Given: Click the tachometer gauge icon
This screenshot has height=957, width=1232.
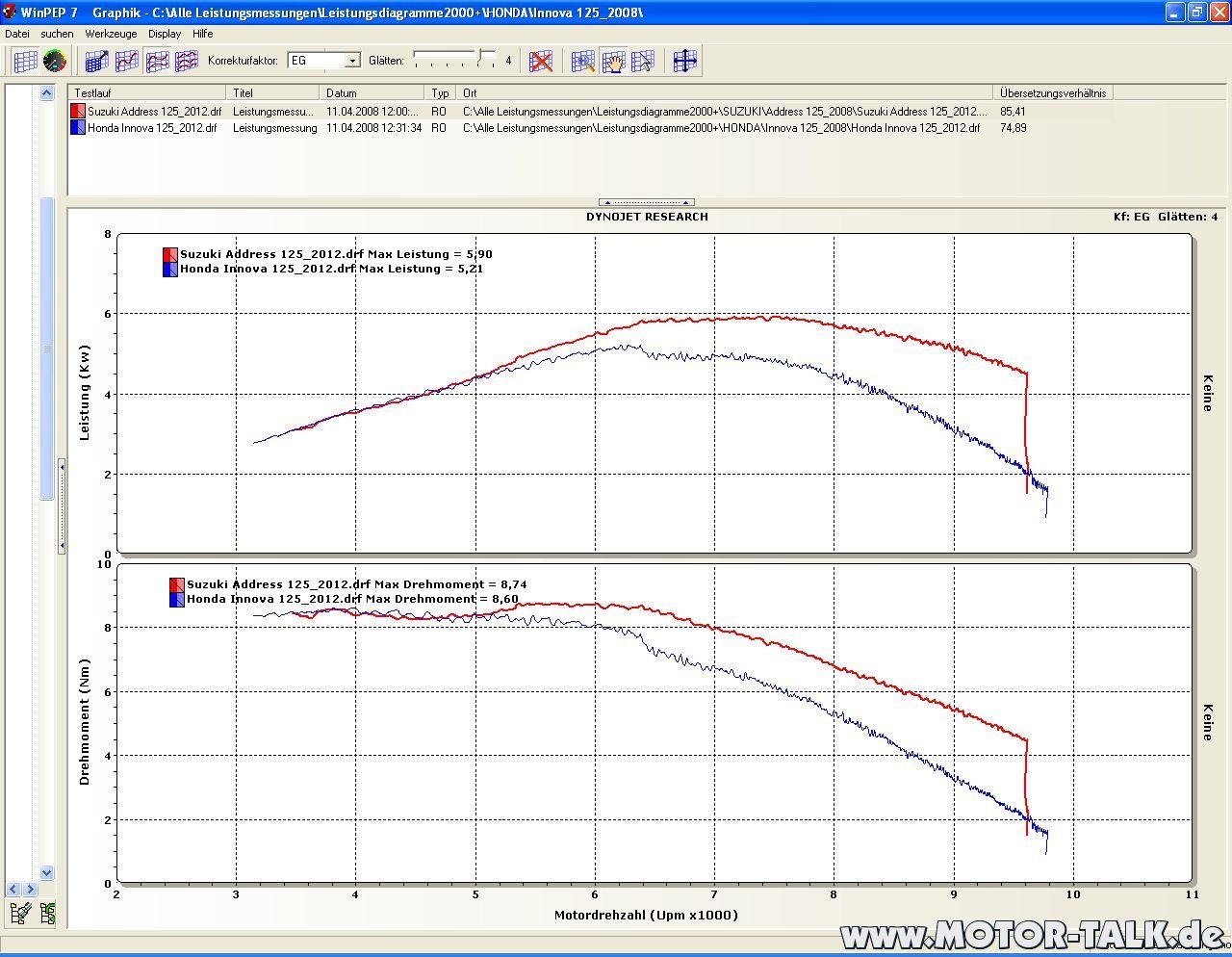Looking at the screenshot, I should point(55,61).
